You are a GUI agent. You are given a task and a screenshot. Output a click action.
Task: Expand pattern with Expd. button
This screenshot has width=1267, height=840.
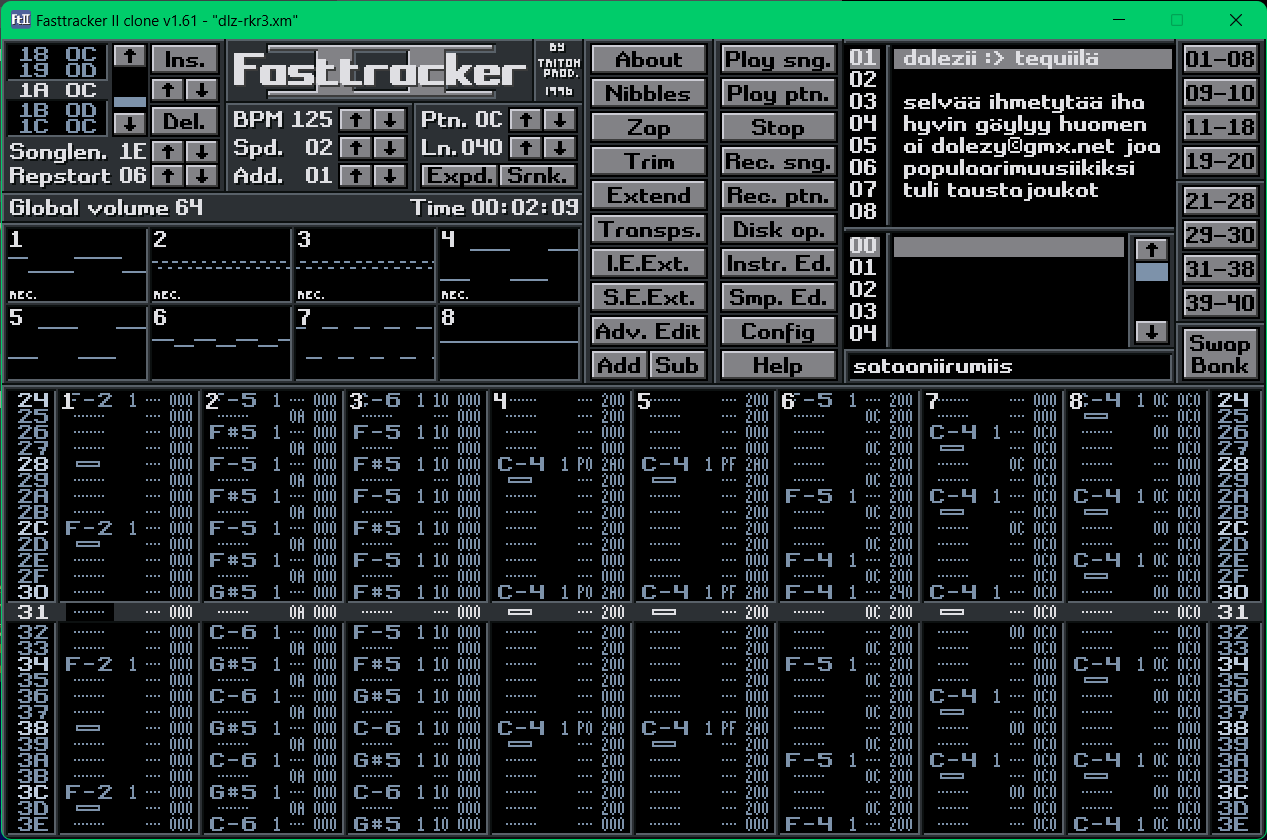click(459, 175)
